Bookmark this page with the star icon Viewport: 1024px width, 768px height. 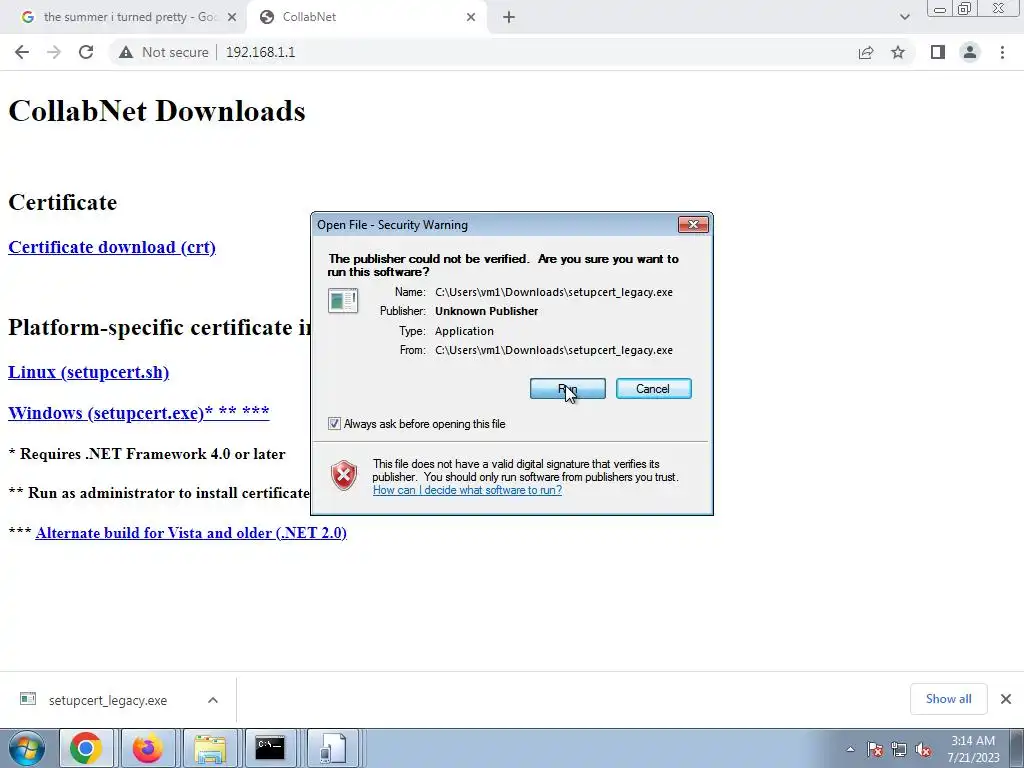coord(898,52)
